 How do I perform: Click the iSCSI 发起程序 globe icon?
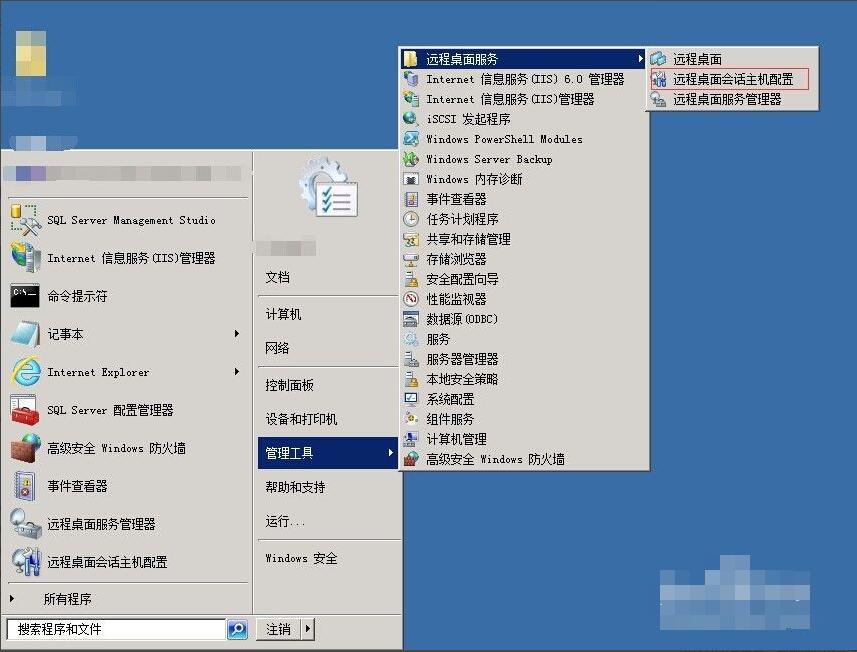pyautogui.click(x=411, y=119)
